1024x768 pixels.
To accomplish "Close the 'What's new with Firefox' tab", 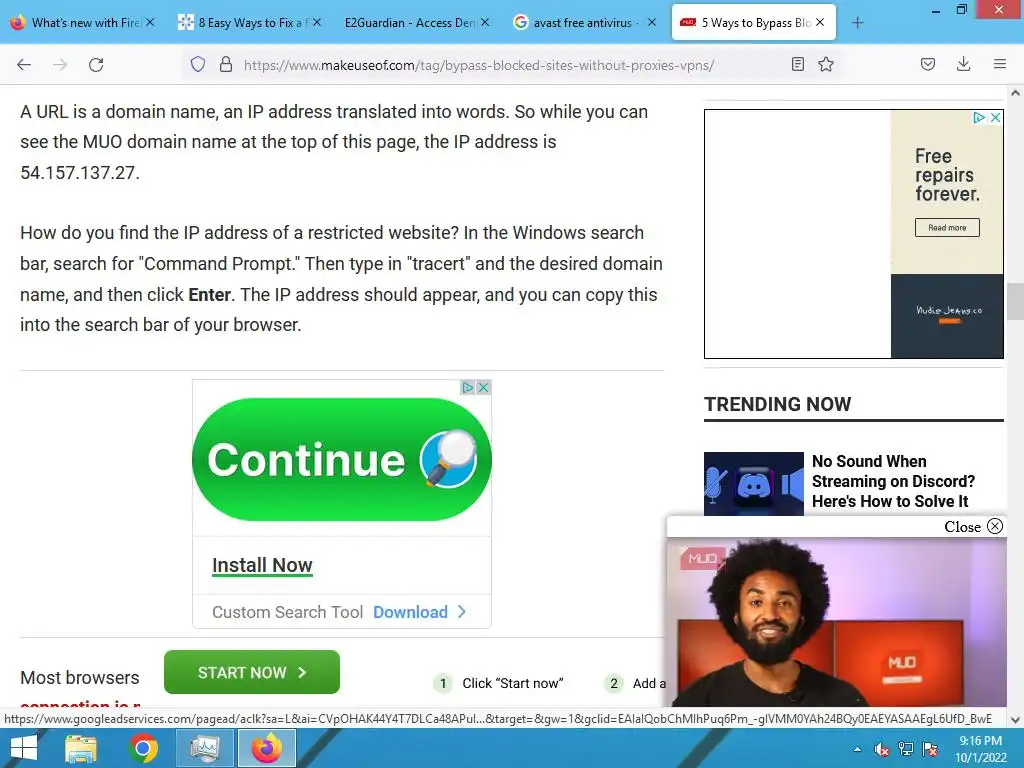I will point(150,22).
